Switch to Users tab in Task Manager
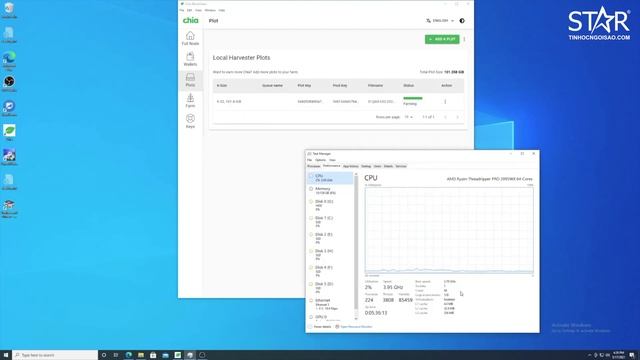Screen dimensions: 640x360 point(378,167)
